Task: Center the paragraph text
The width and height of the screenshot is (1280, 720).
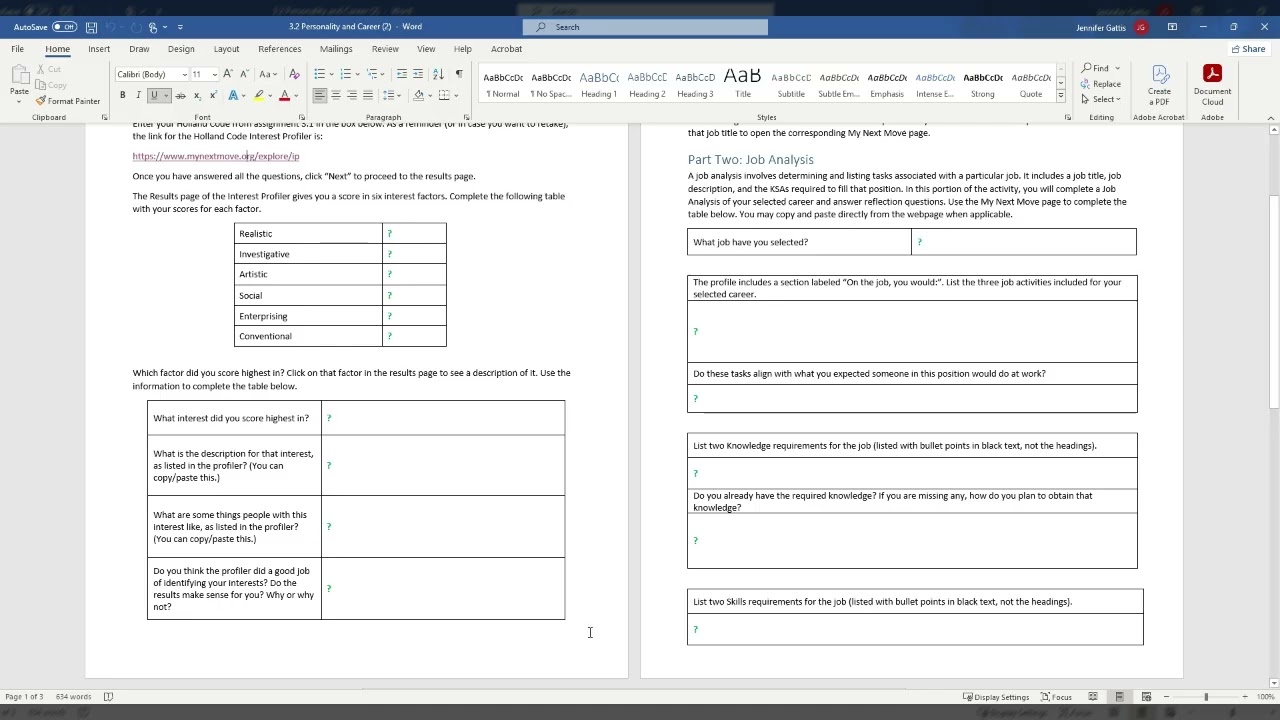Action: [336, 96]
